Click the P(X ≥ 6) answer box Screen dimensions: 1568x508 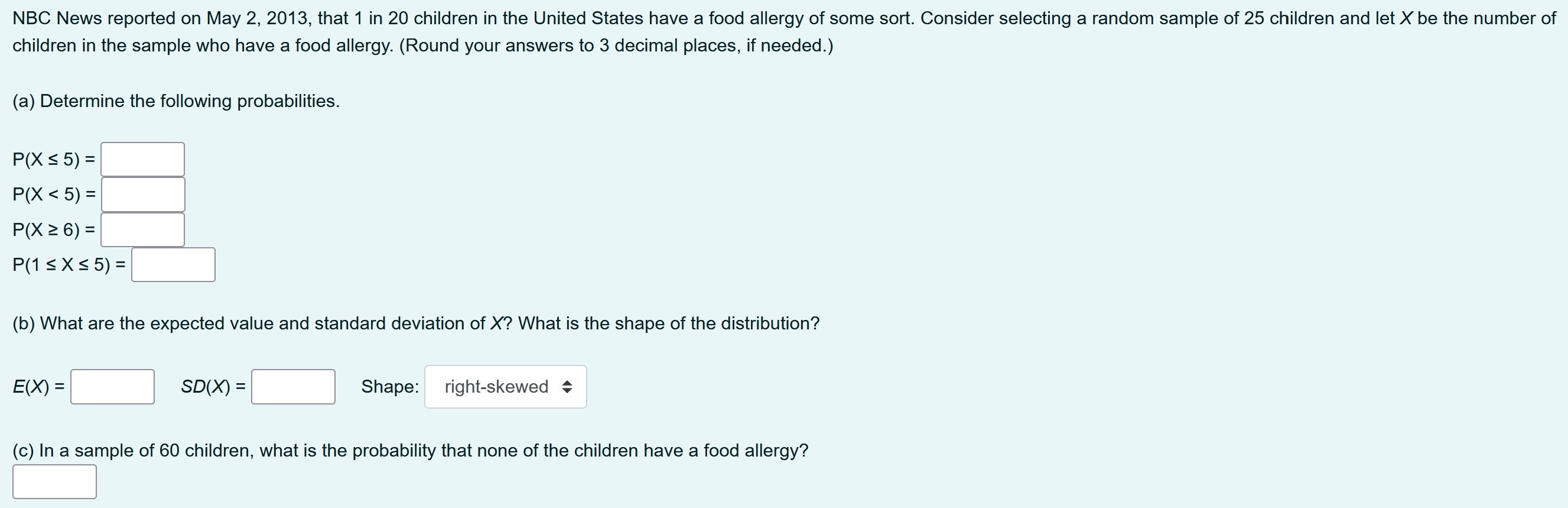[x=144, y=229]
